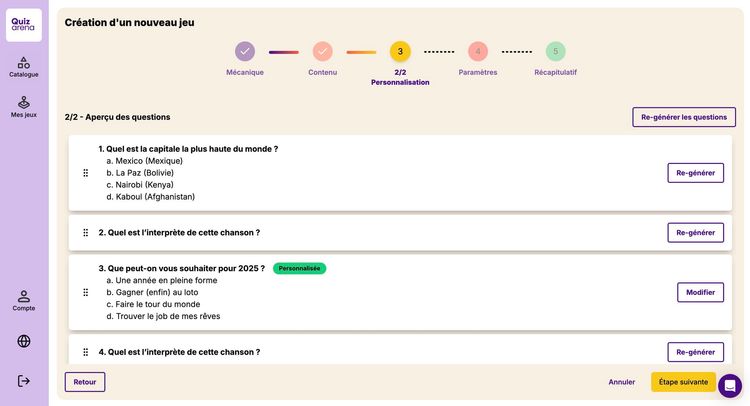Select the Contenu step in progress bar
Viewport: 750px width, 406px height.
[x=322, y=51]
